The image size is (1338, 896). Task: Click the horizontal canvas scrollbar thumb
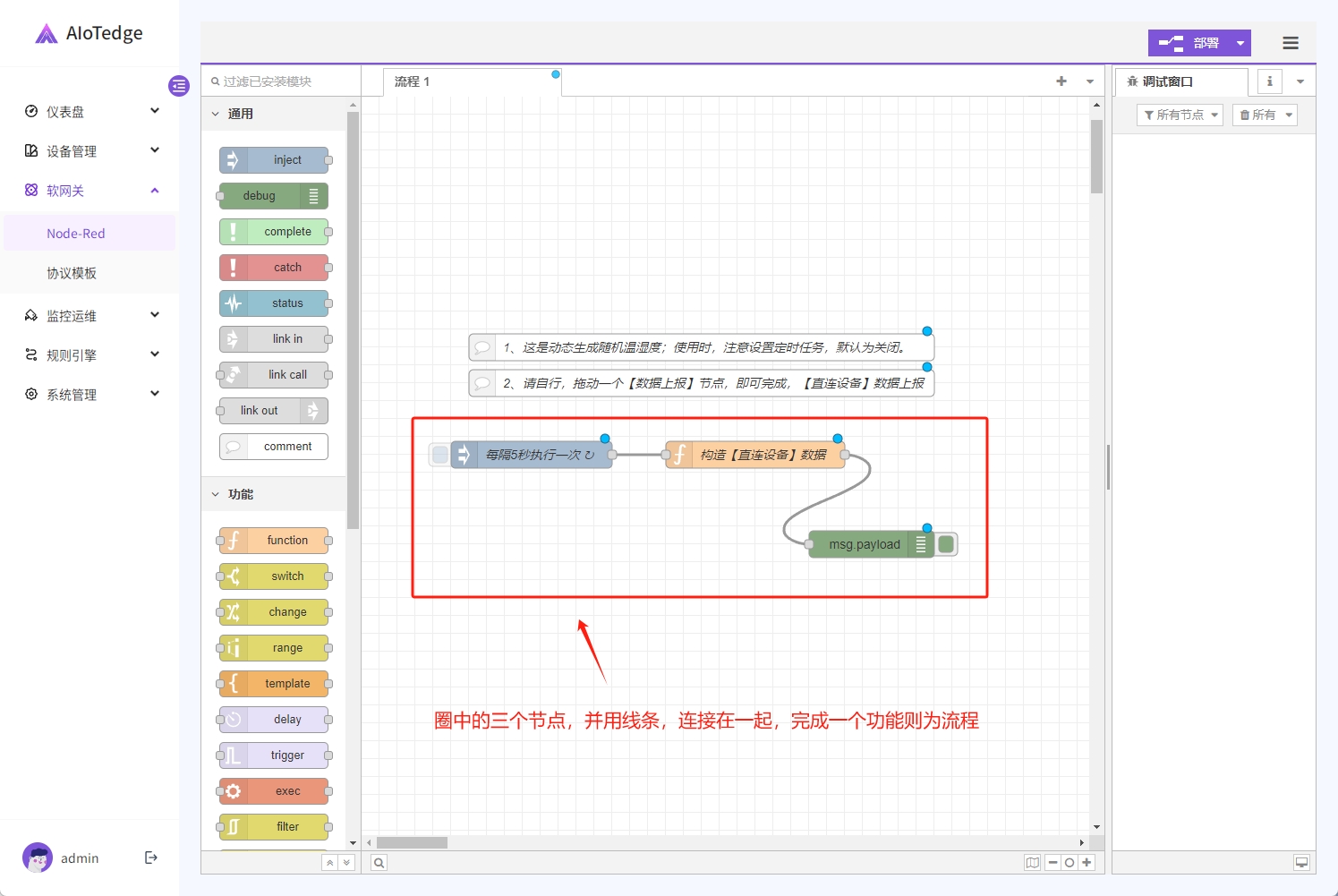(412, 842)
